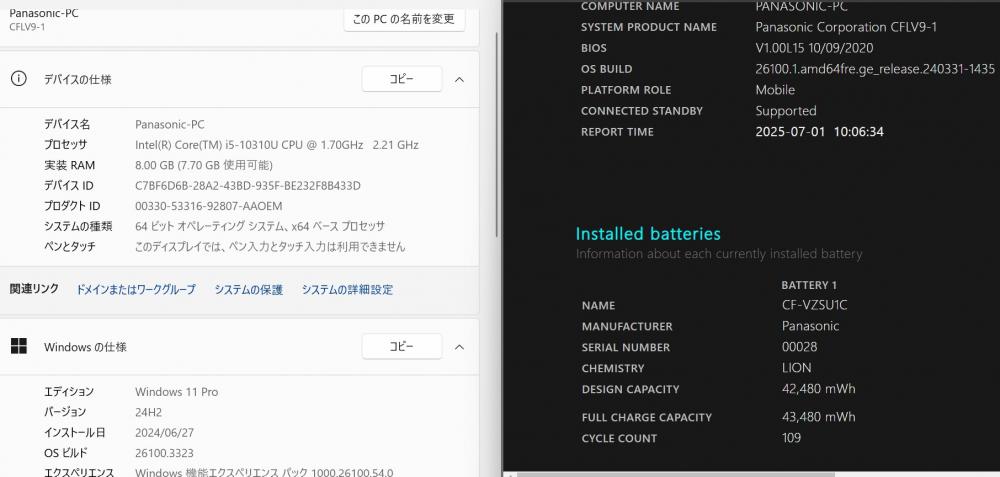The image size is (1000, 477).
Task: Open ドメインまたはワークグループ link
Action: [x=136, y=290]
